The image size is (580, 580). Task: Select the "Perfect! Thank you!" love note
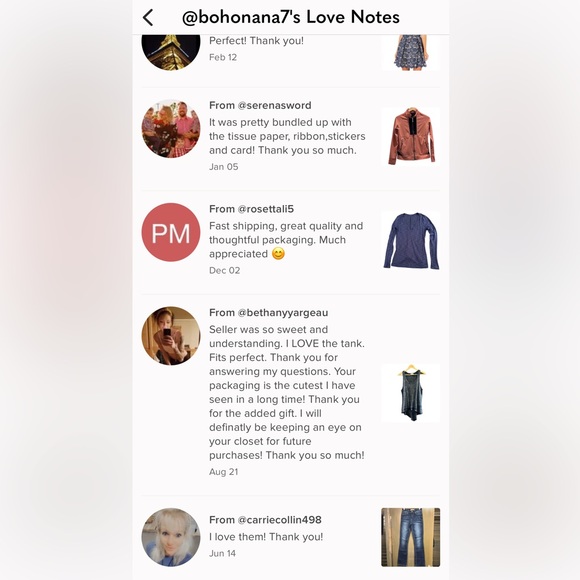pos(256,41)
